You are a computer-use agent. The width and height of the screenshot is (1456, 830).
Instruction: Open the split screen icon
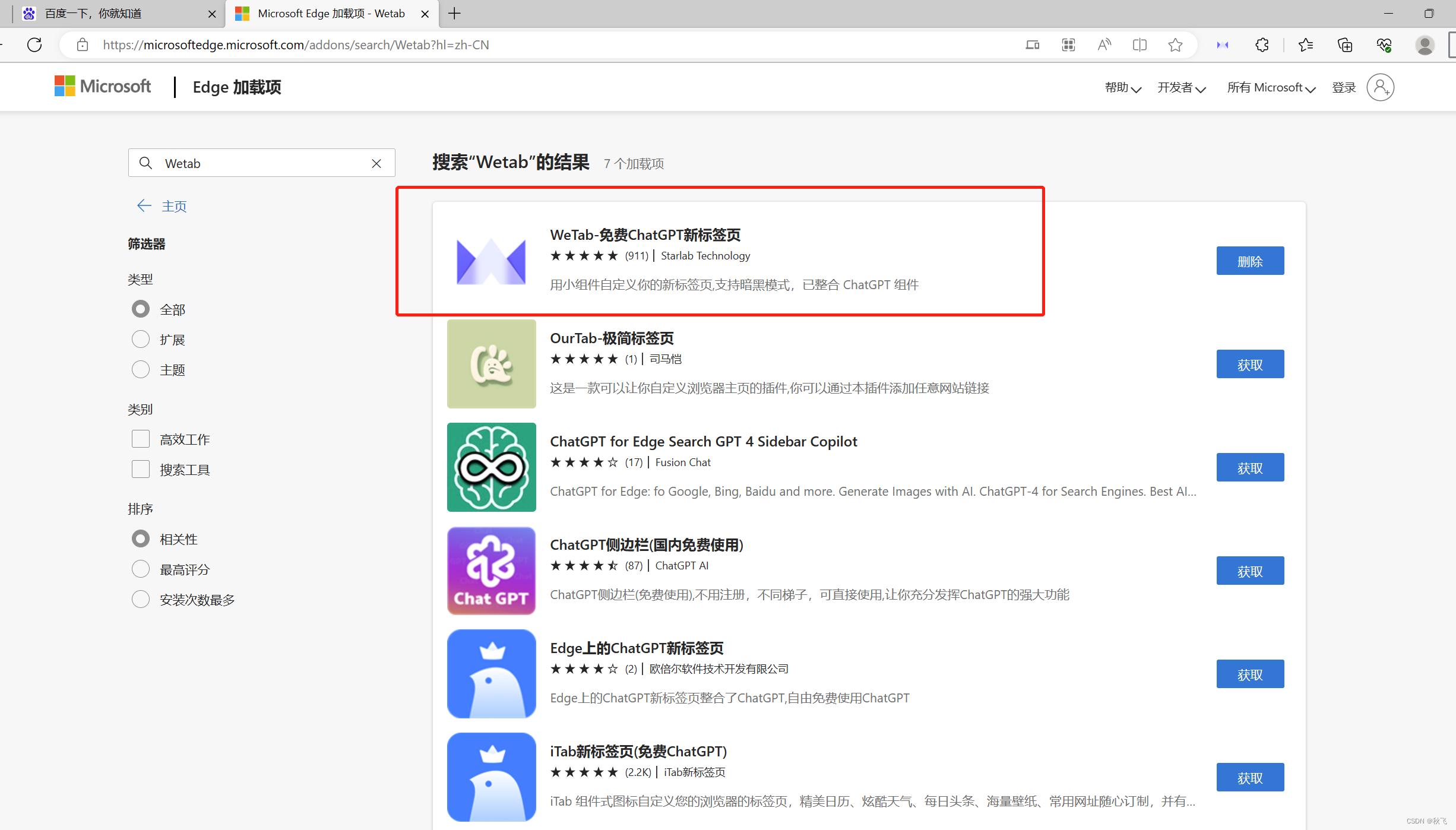(x=1140, y=45)
